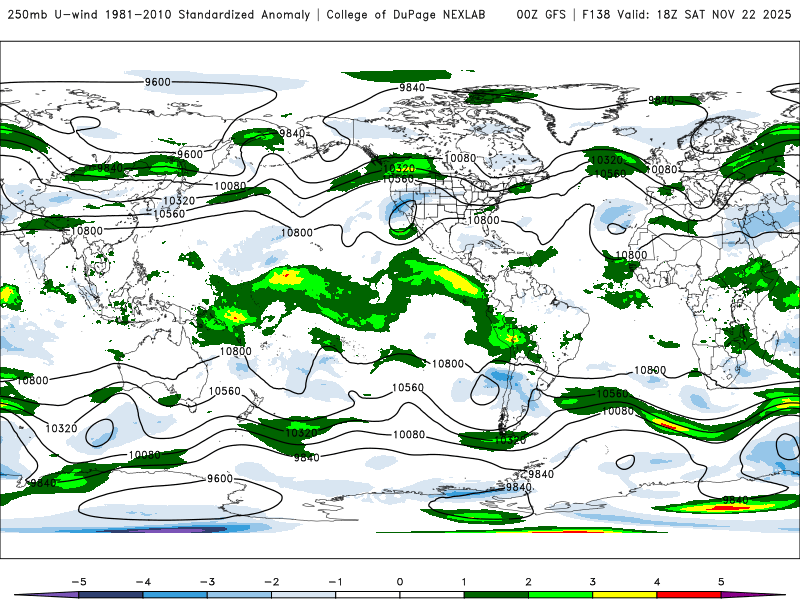The image size is (800, 600).
Task: Select the yellow colorbar segment between 3 and 4
Action: click(x=624, y=595)
